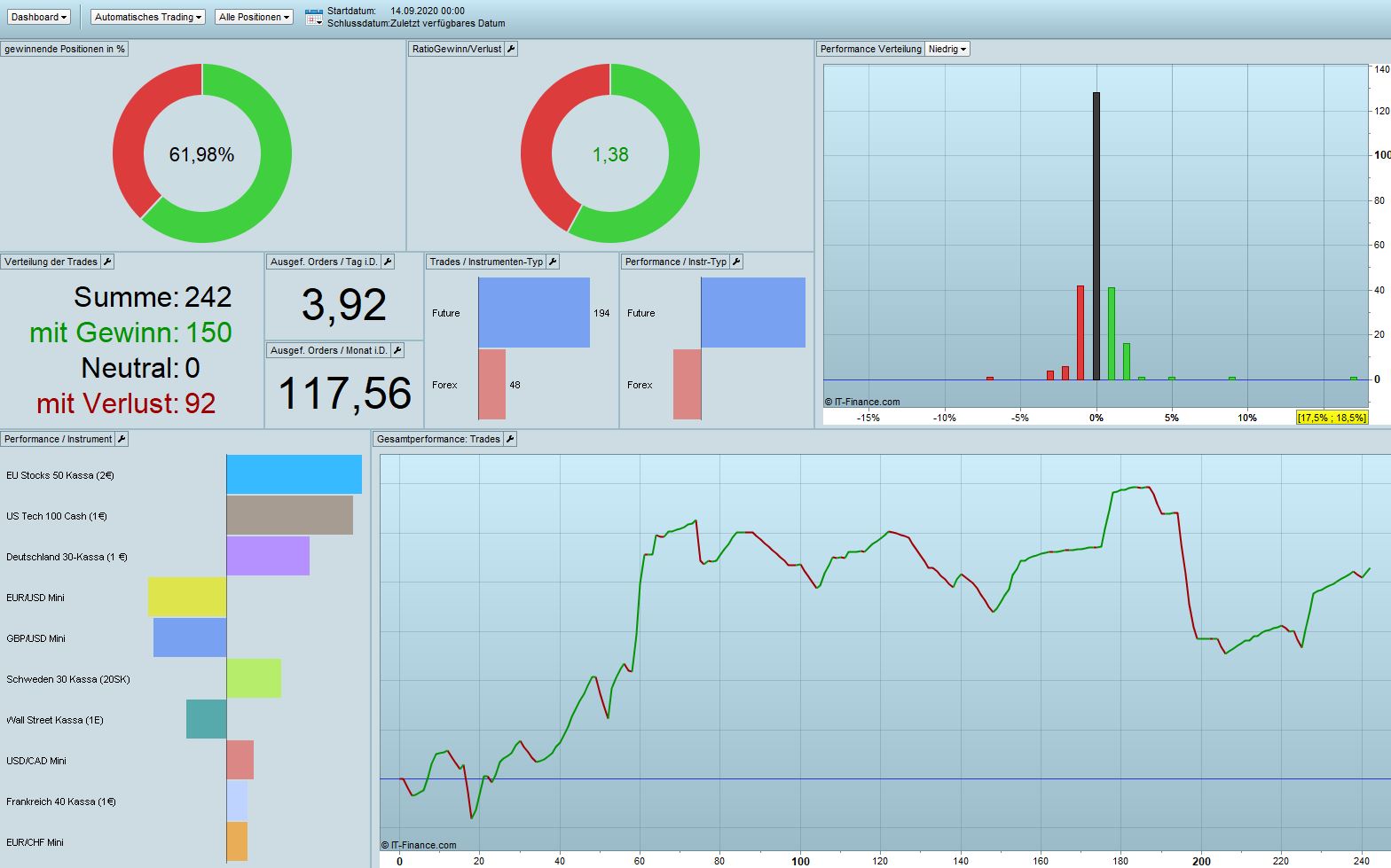
Task: Click the blue Future bar in Trades / Instrumenten-Typ
Action: pos(534,313)
